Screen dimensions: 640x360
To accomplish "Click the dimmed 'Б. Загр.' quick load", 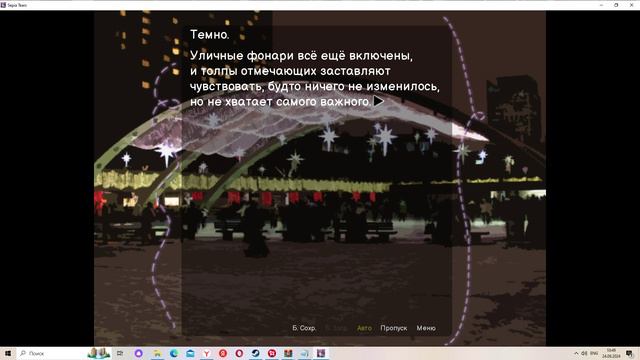I will click(336, 328).
